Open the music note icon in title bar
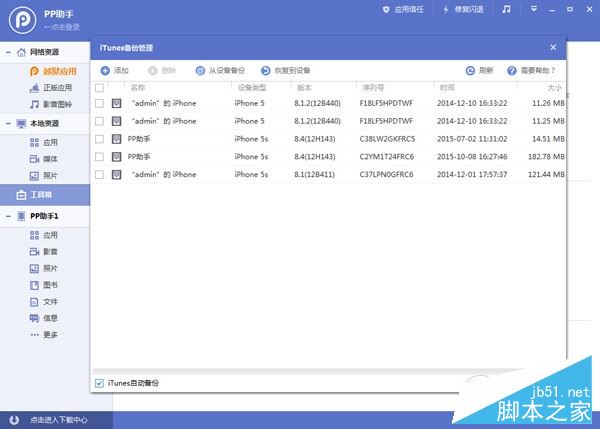Viewport: 600px width, 429px height. tap(506, 9)
